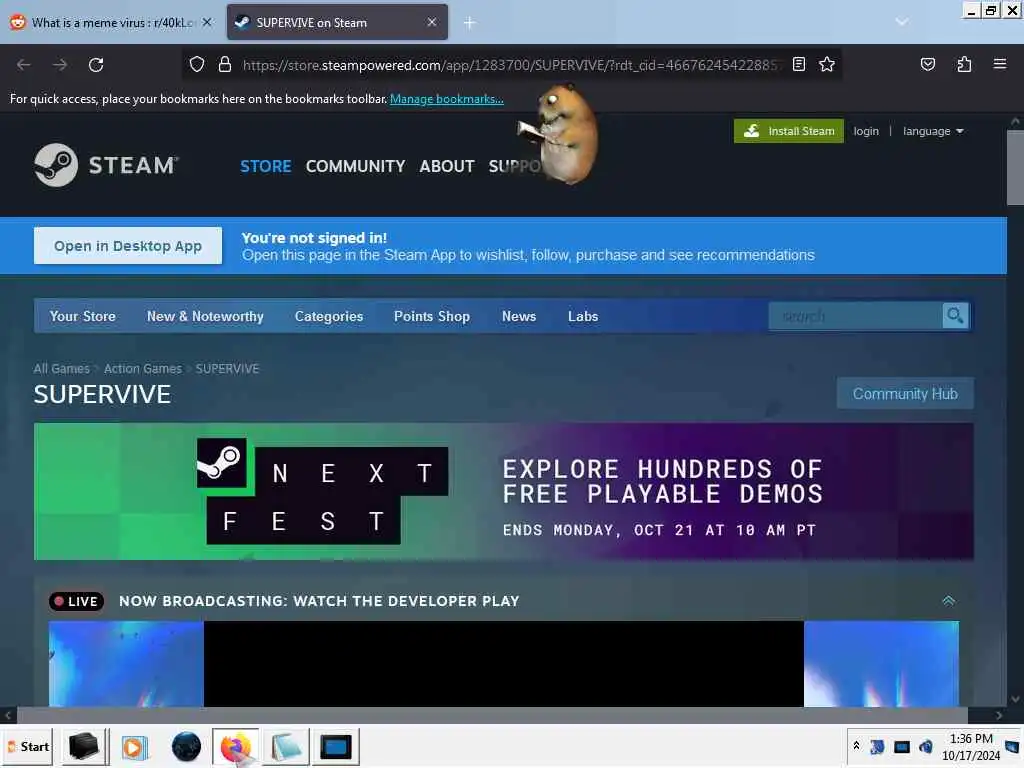Open a new tab with plus icon

[x=470, y=23]
